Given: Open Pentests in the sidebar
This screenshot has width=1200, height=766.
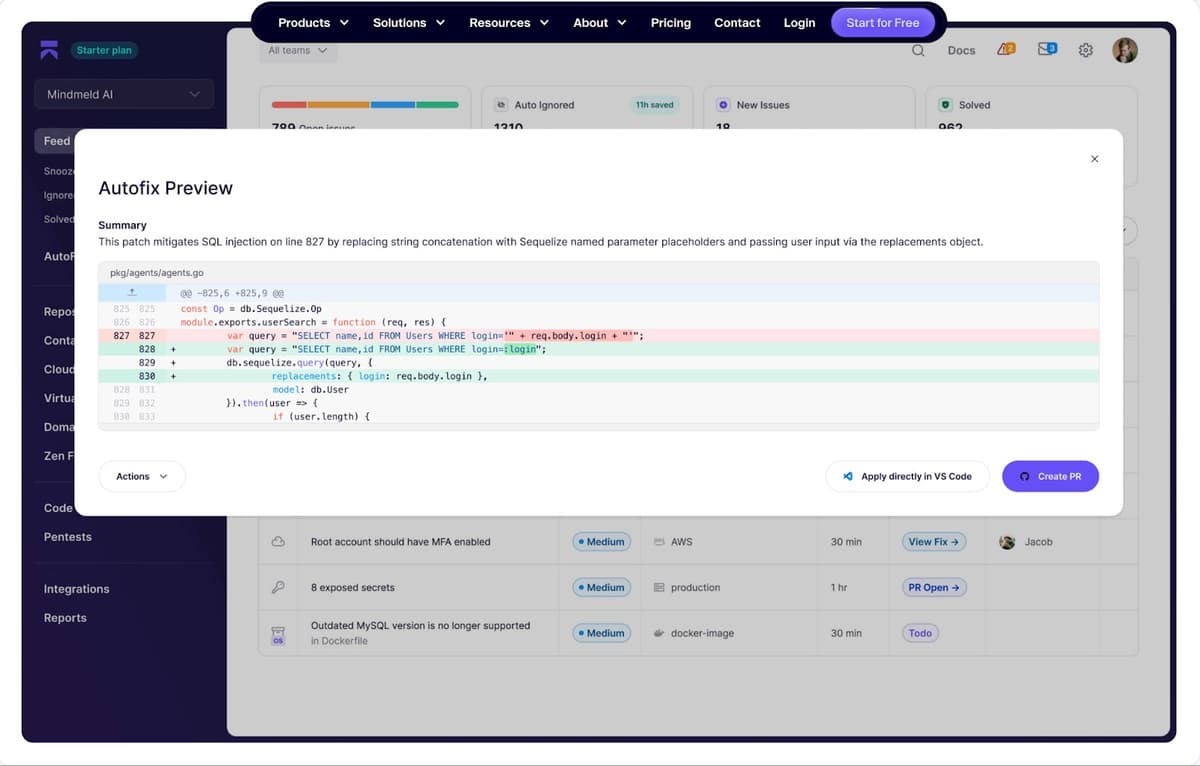Looking at the screenshot, I should coord(68,537).
